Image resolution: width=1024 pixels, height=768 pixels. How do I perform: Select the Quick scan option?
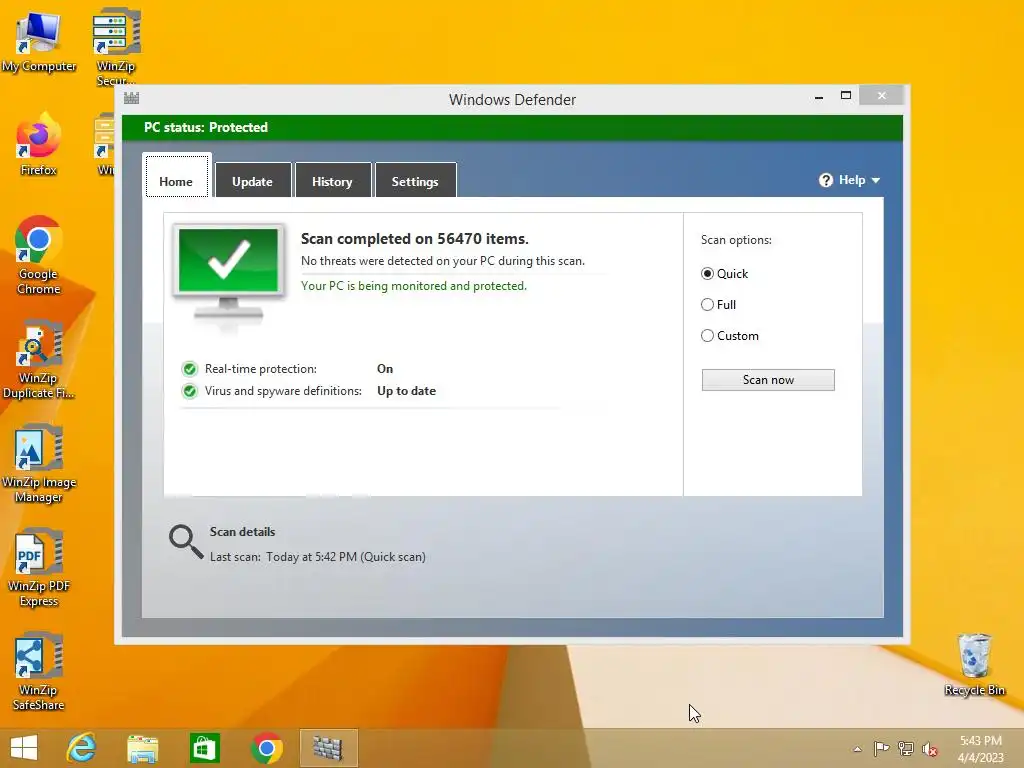[707, 274]
